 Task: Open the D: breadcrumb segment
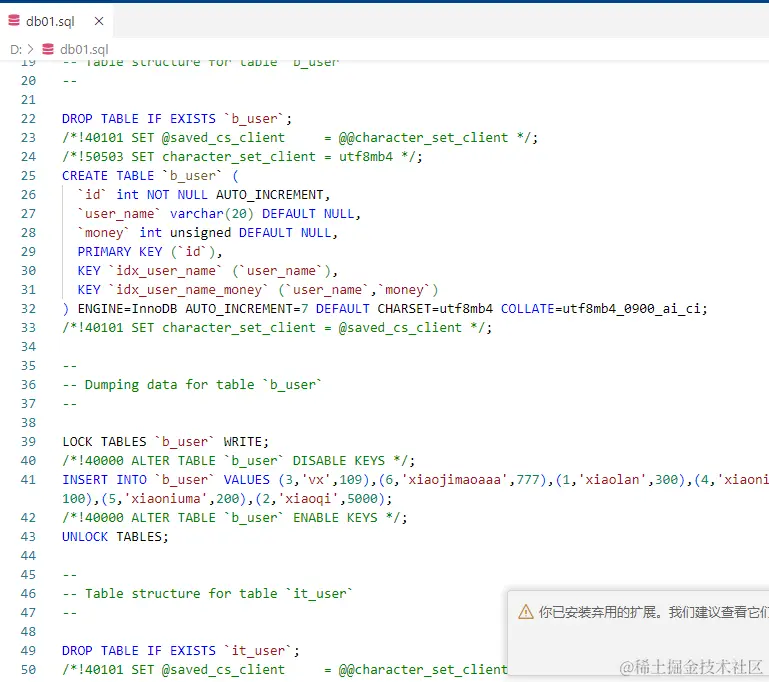[x=16, y=50]
